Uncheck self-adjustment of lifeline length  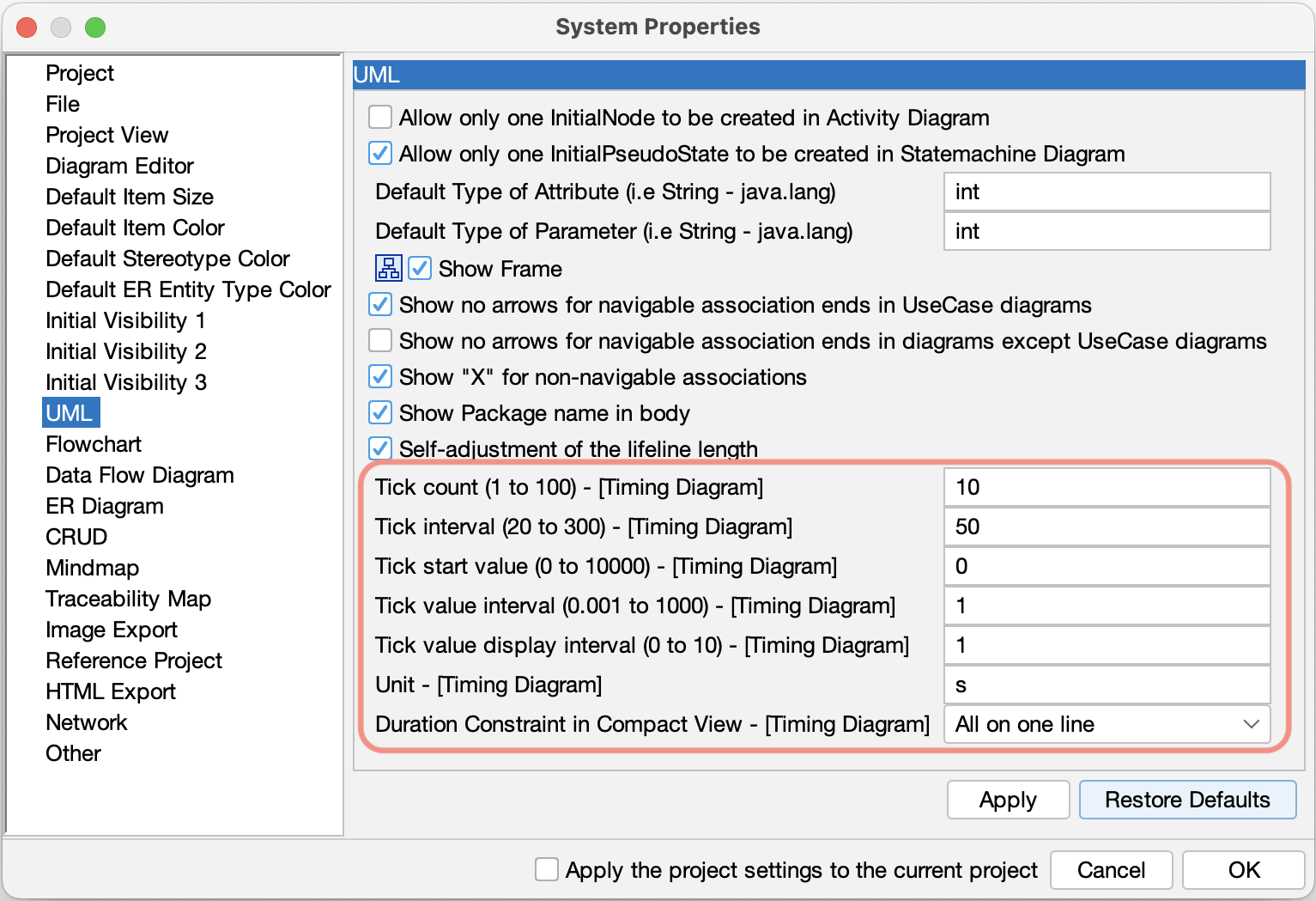379,448
